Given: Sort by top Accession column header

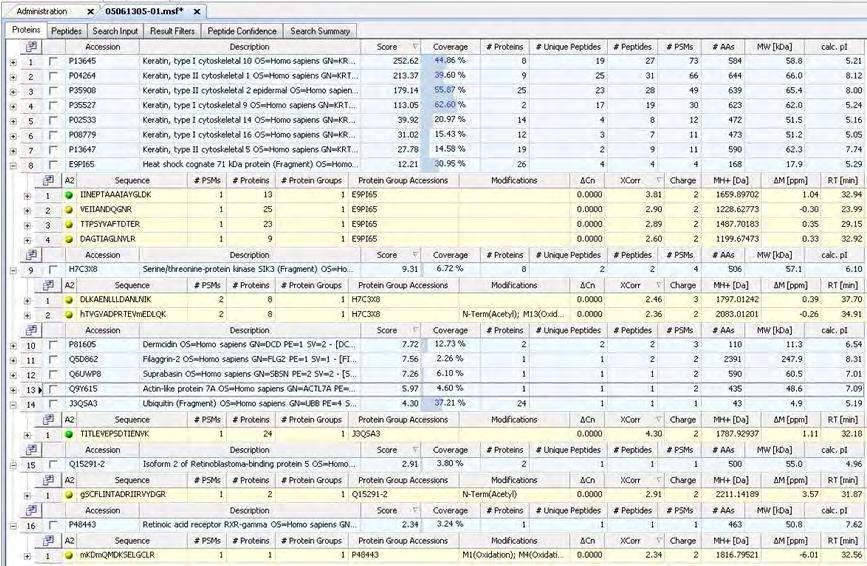Looking at the screenshot, I should pos(102,47).
